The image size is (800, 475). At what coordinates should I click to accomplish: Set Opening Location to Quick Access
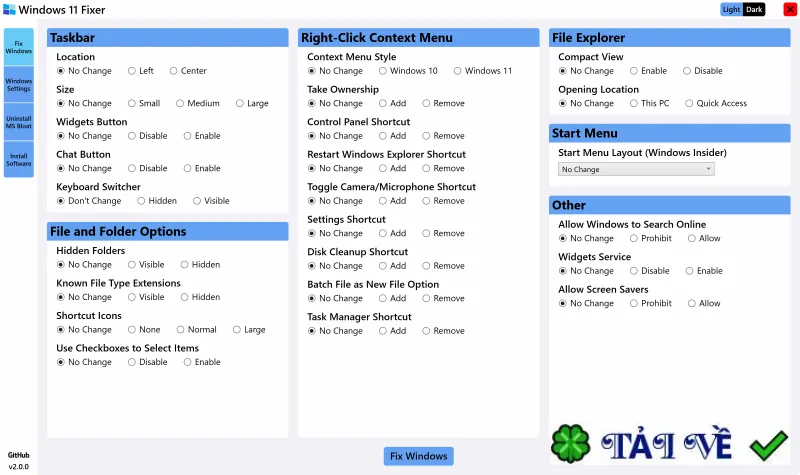click(x=716, y=103)
